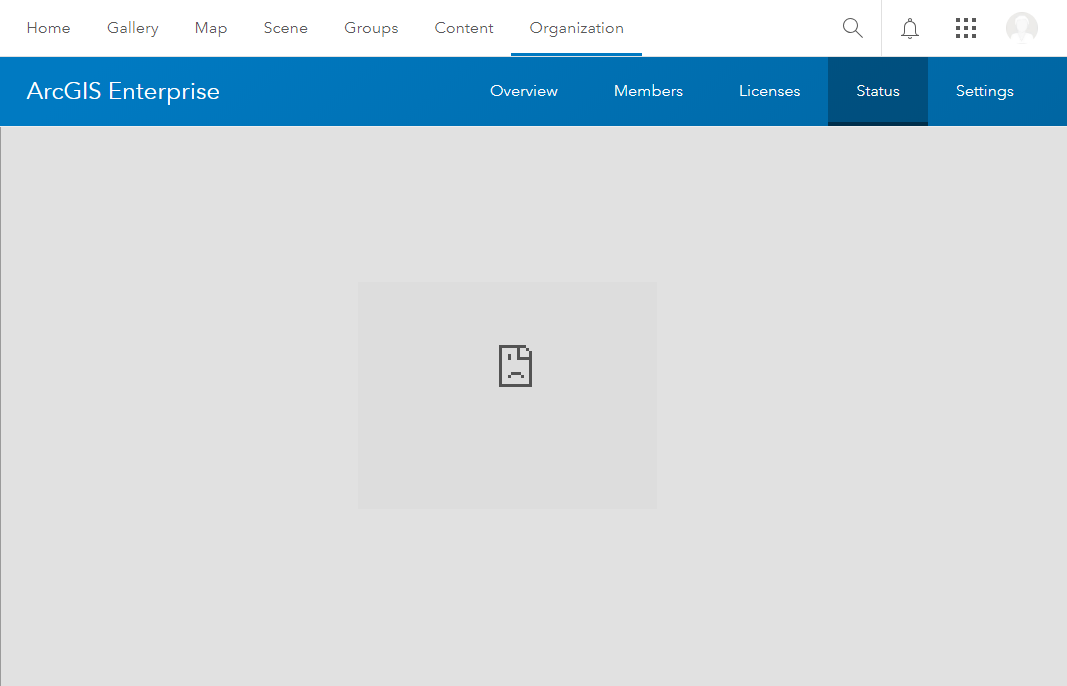Go to the Home menu item
This screenshot has width=1067, height=686.
[x=48, y=28]
